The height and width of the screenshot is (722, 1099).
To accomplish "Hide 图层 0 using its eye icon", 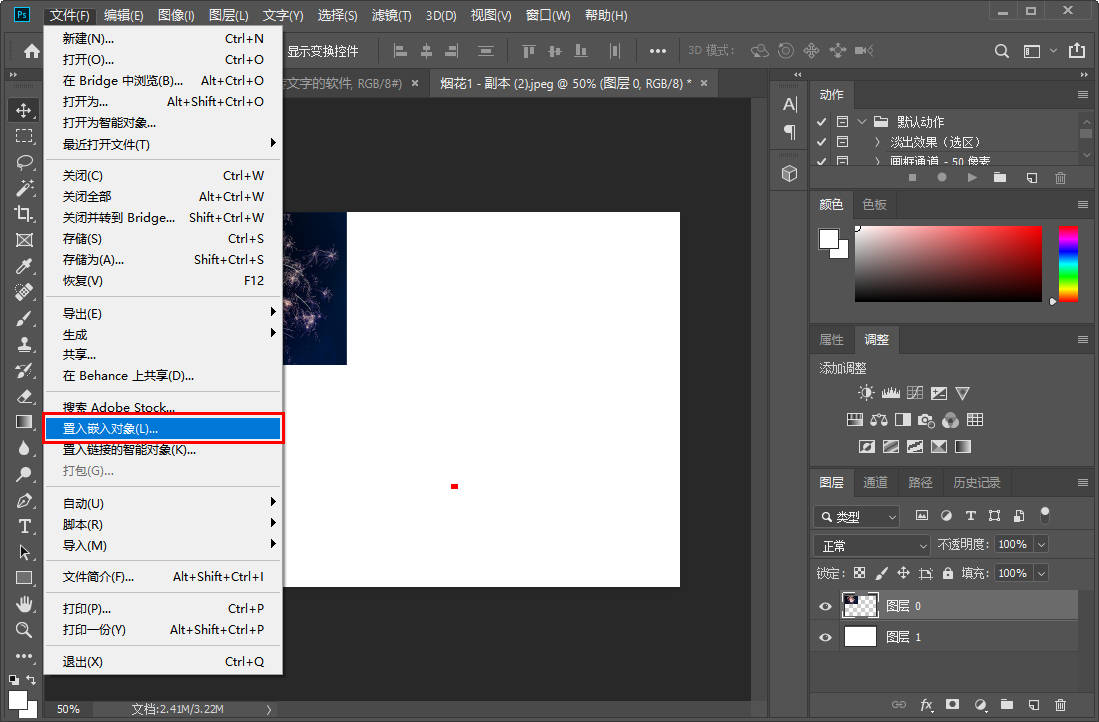I will 825,606.
